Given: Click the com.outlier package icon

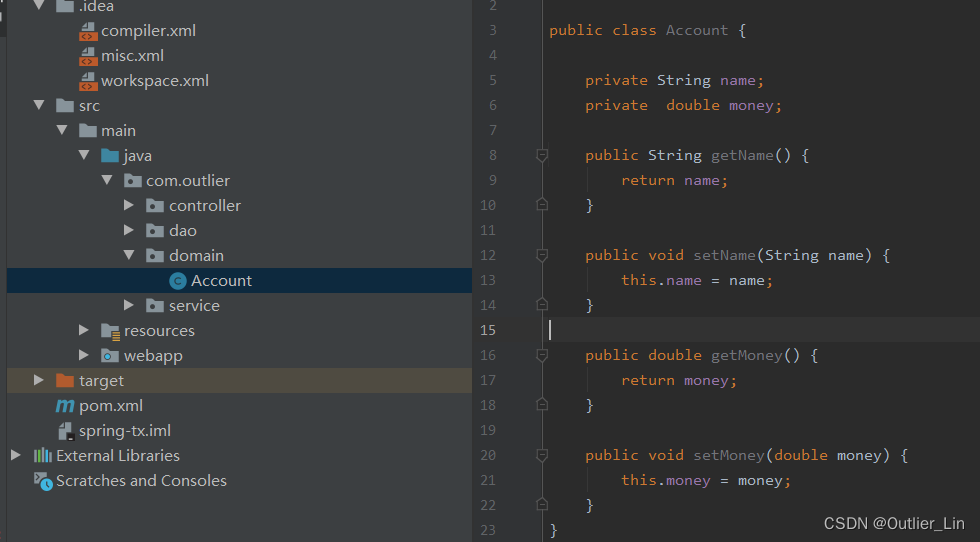Looking at the screenshot, I should coord(132,181).
